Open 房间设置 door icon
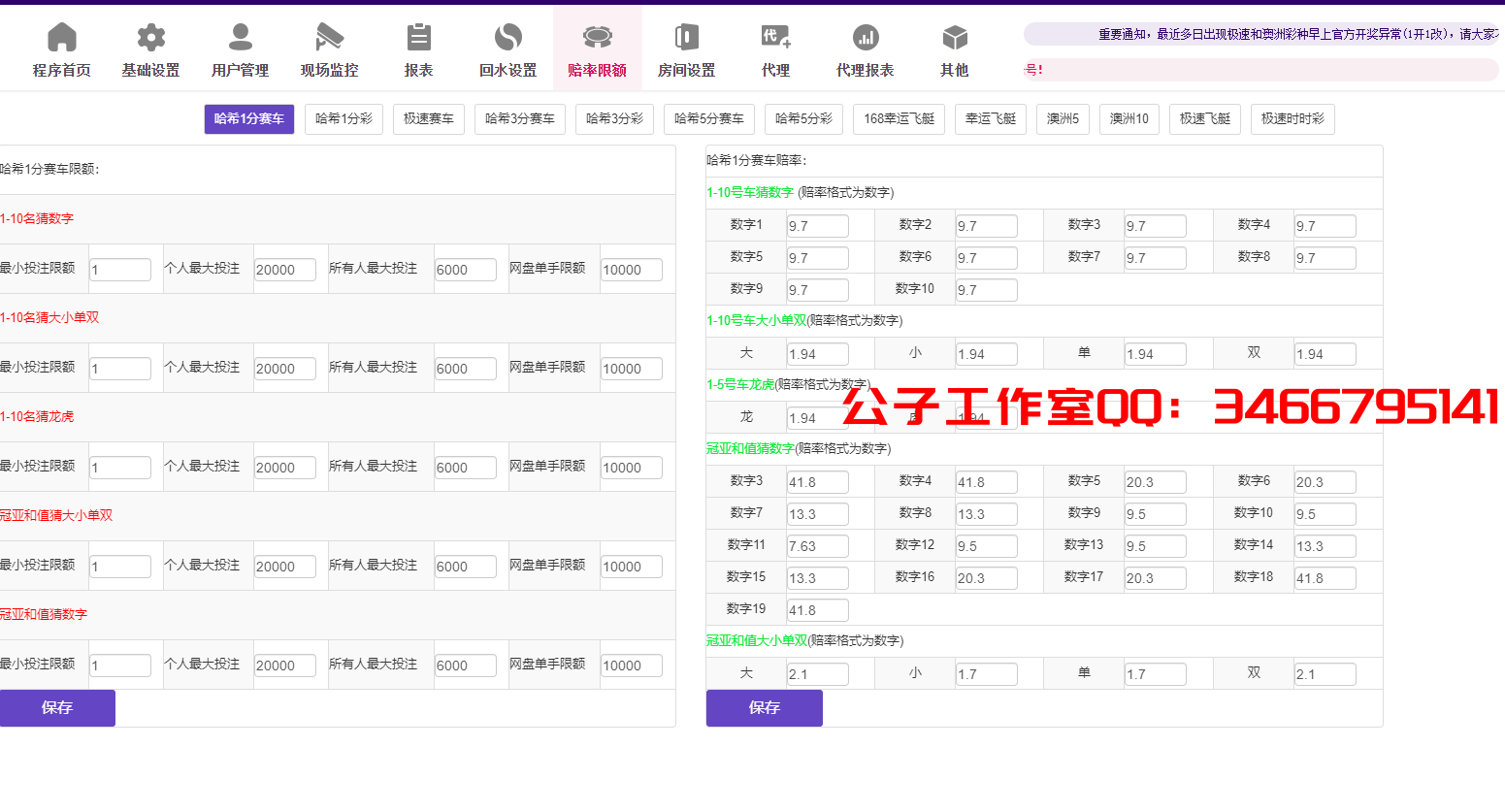1505x812 pixels. [687, 38]
